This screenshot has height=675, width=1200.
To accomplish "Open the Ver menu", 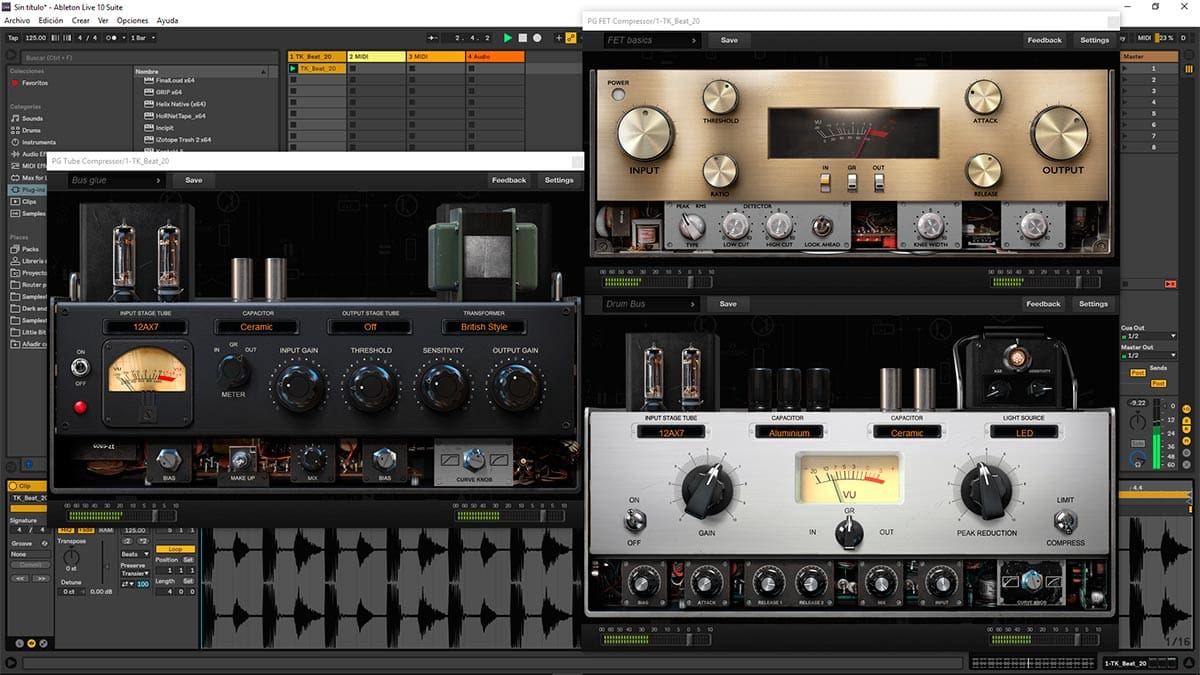I will pyautogui.click(x=103, y=20).
